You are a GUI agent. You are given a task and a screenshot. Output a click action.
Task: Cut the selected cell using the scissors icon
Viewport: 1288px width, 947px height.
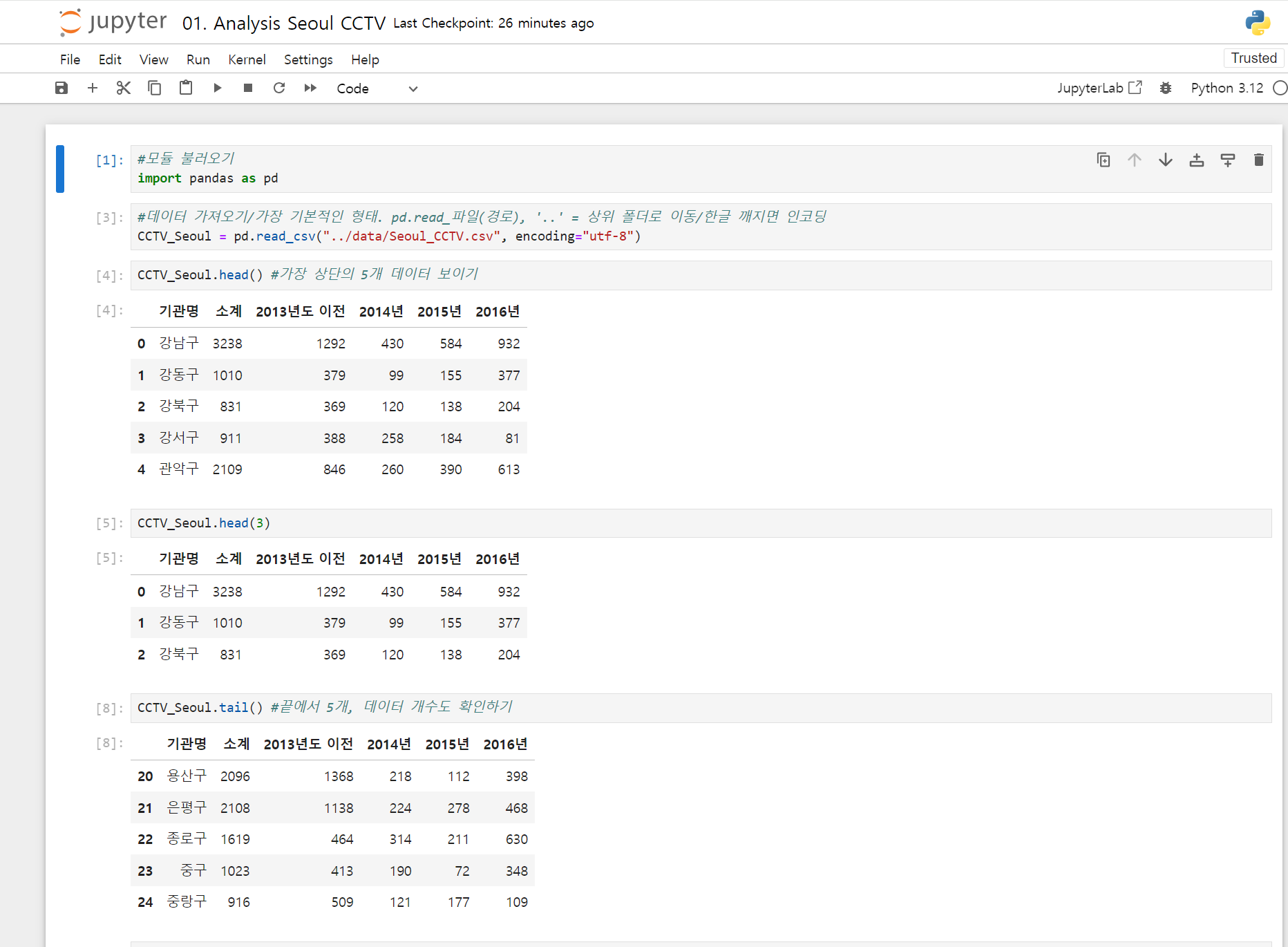[124, 88]
